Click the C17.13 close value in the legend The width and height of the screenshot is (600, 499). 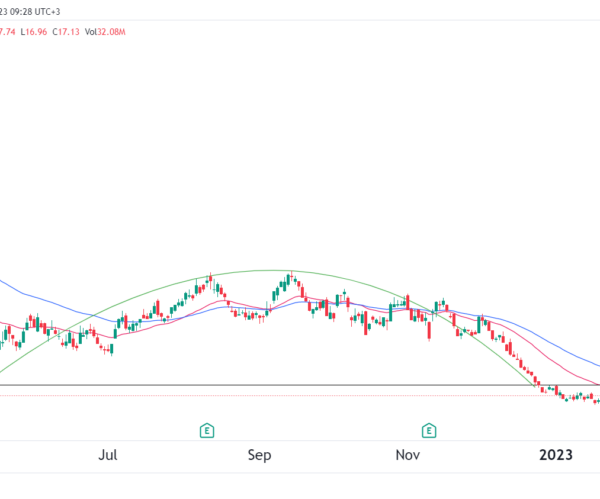click(x=66, y=32)
